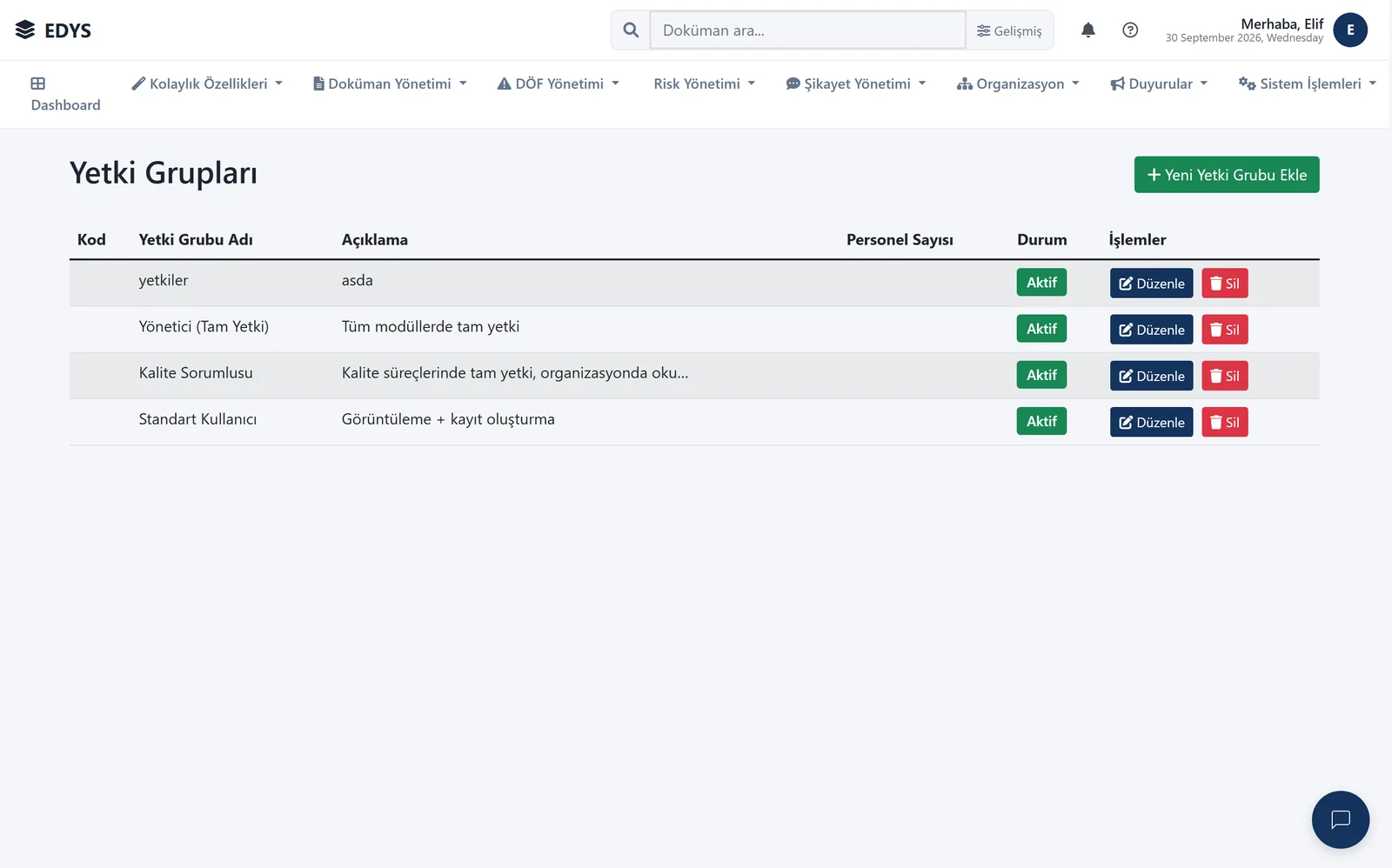The width and height of the screenshot is (1392, 868).
Task: Select 'Tüm modüllerde tam yetki' description
Action: coord(431,327)
